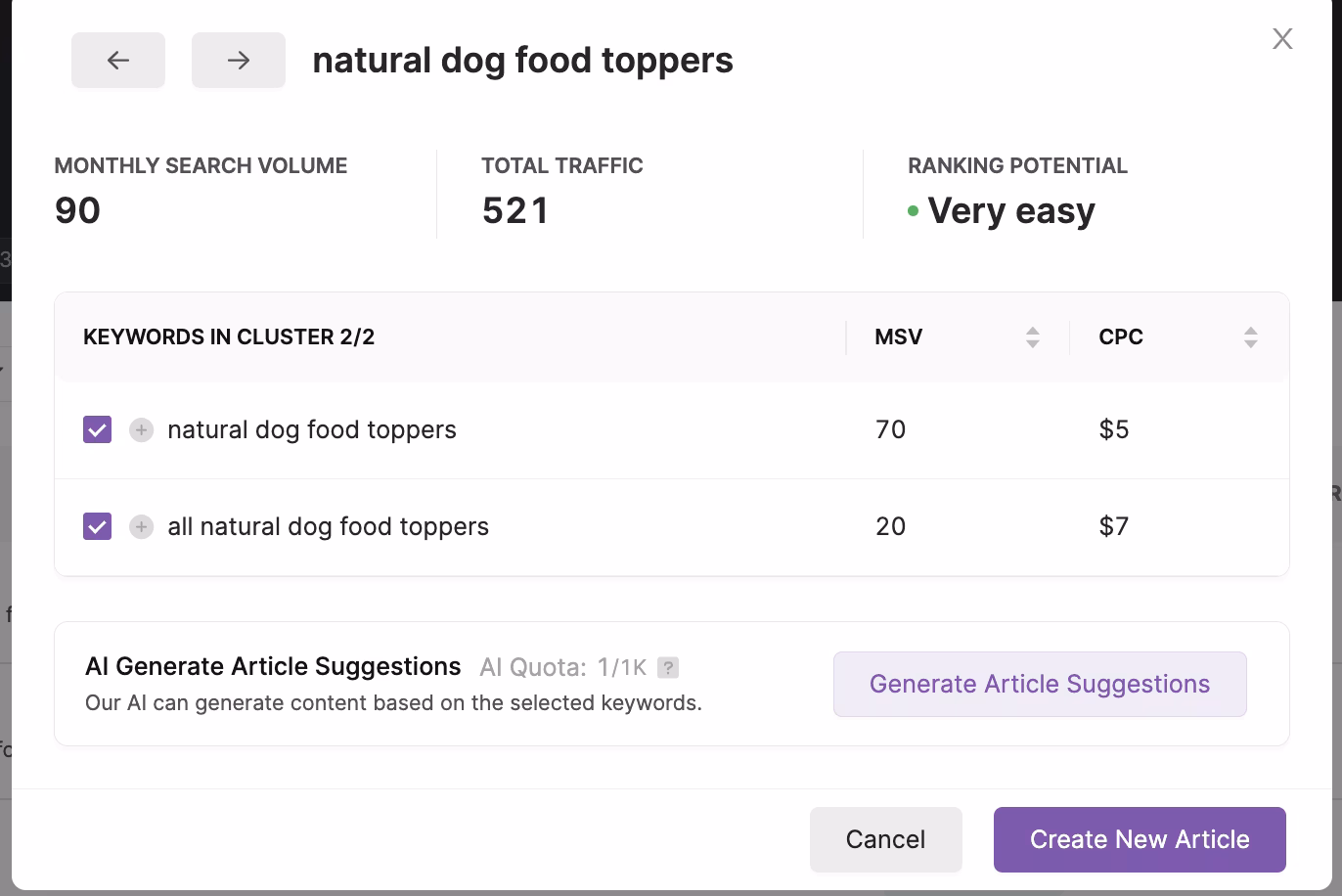Image resolution: width=1342 pixels, height=896 pixels.
Task: Click the MSV column header
Action: (899, 337)
